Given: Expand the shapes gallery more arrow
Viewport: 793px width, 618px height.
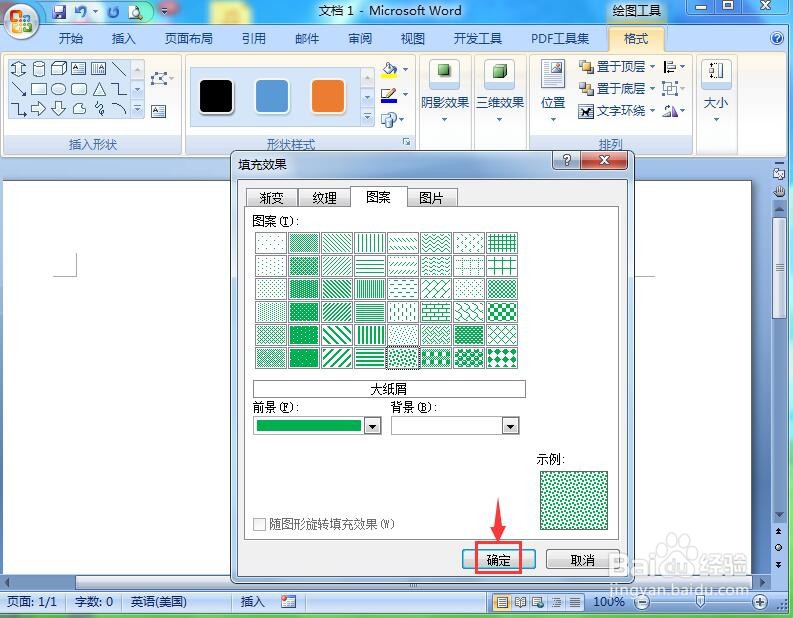Looking at the screenshot, I should point(137,109).
